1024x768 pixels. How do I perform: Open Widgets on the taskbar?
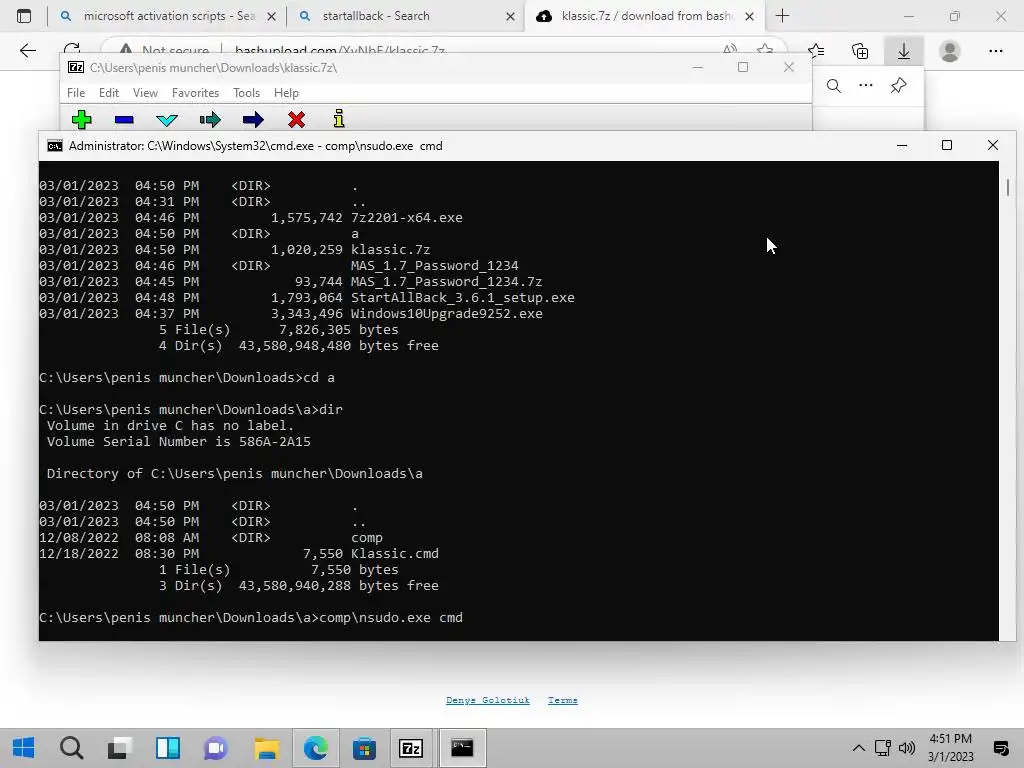168,748
